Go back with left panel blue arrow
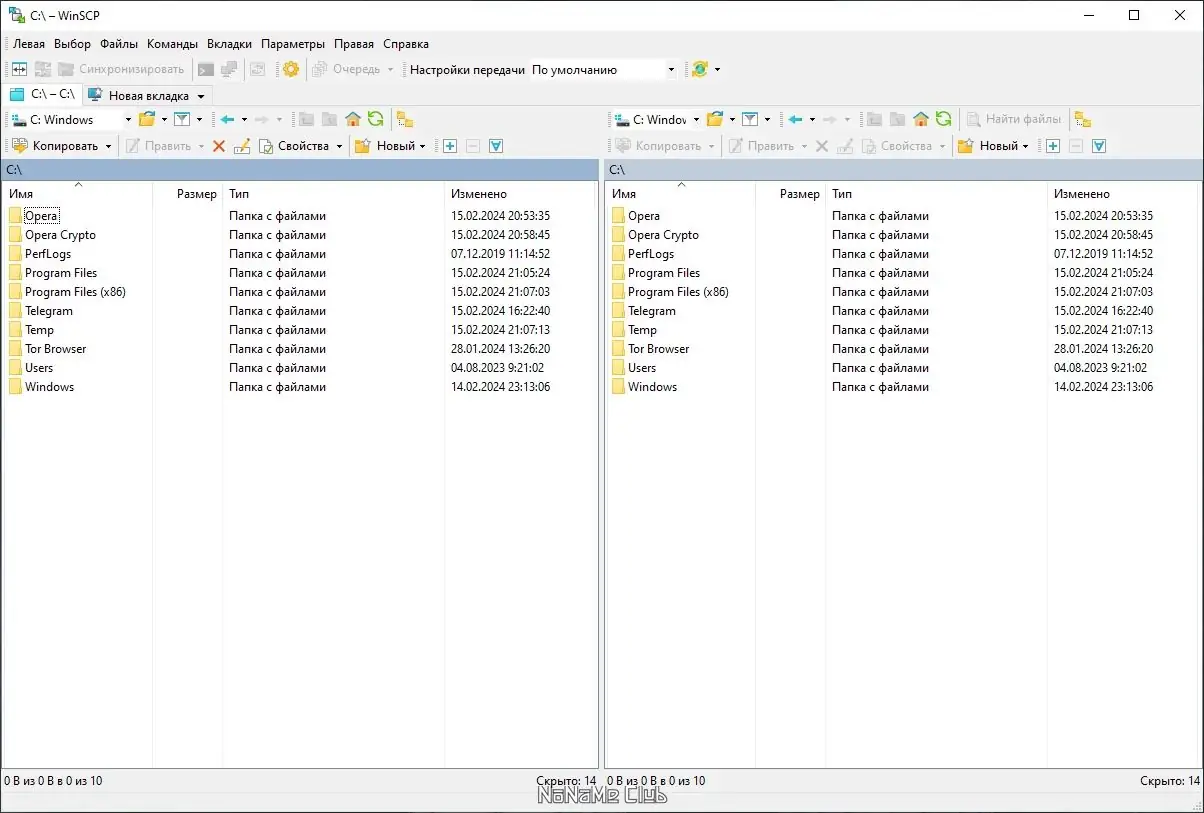Image resolution: width=1204 pixels, height=813 pixels. tap(227, 119)
